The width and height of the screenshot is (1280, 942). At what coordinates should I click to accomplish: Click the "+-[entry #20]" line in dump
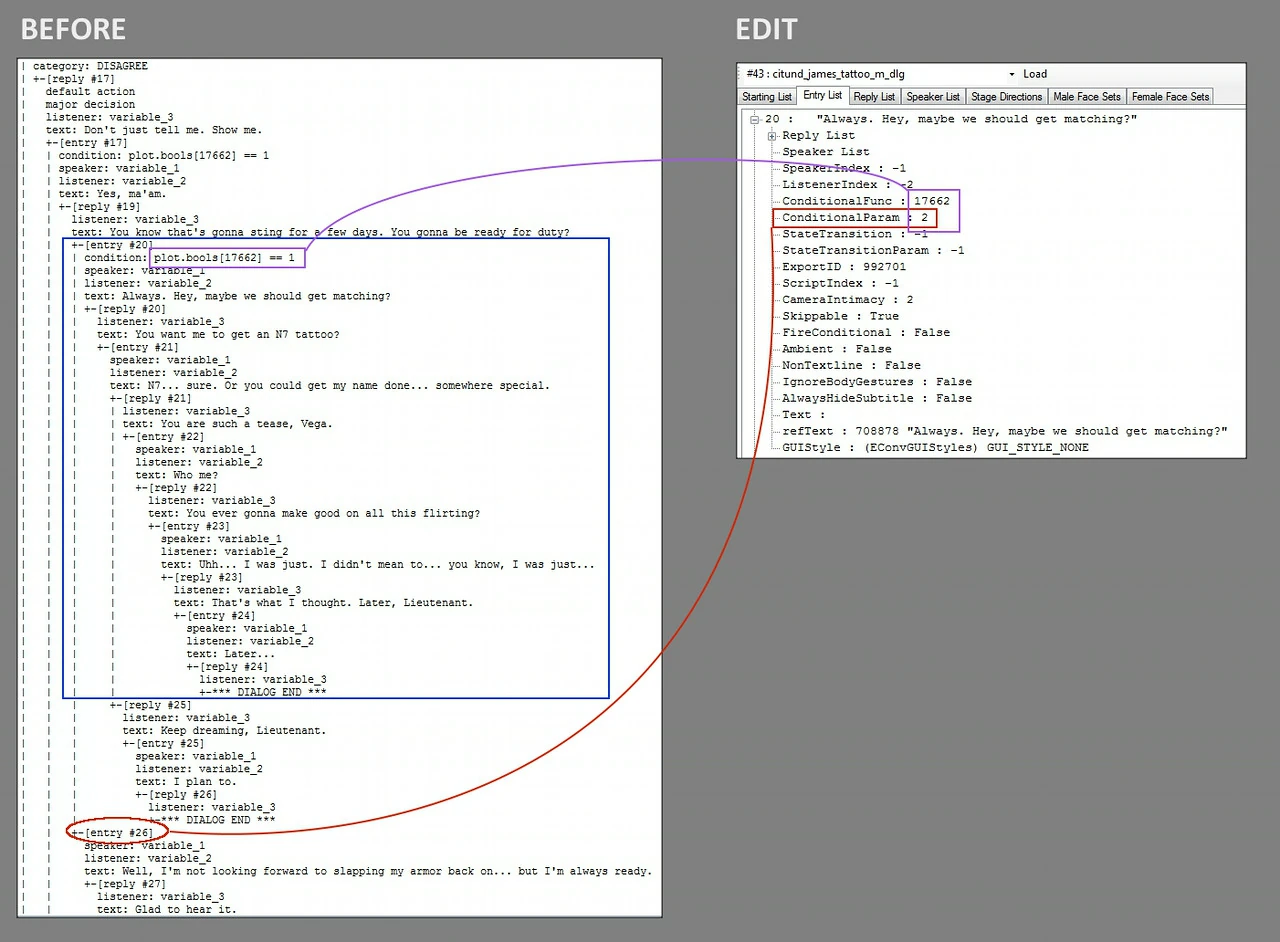(x=113, y=245)
